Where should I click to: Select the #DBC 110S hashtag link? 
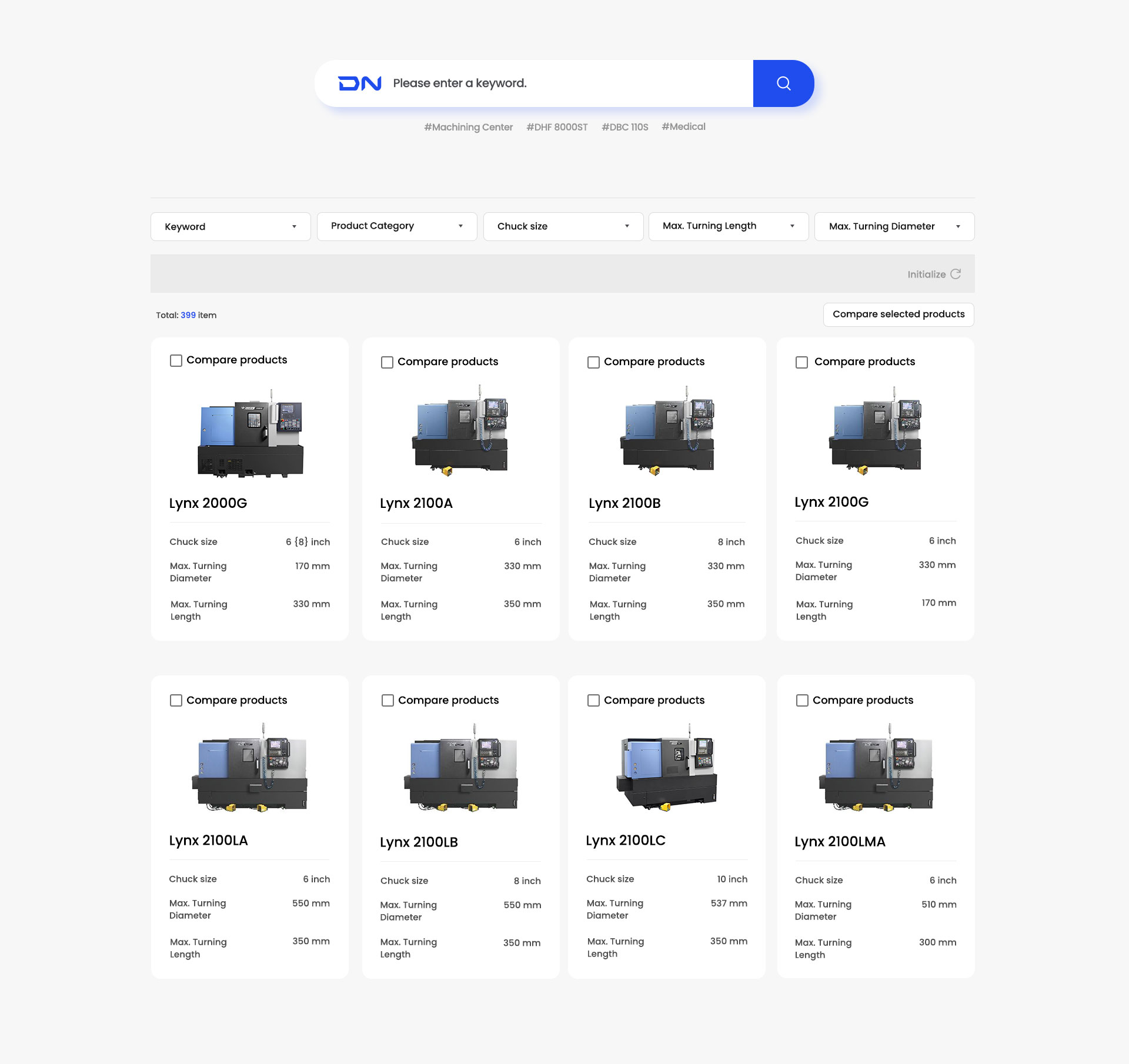624,127
